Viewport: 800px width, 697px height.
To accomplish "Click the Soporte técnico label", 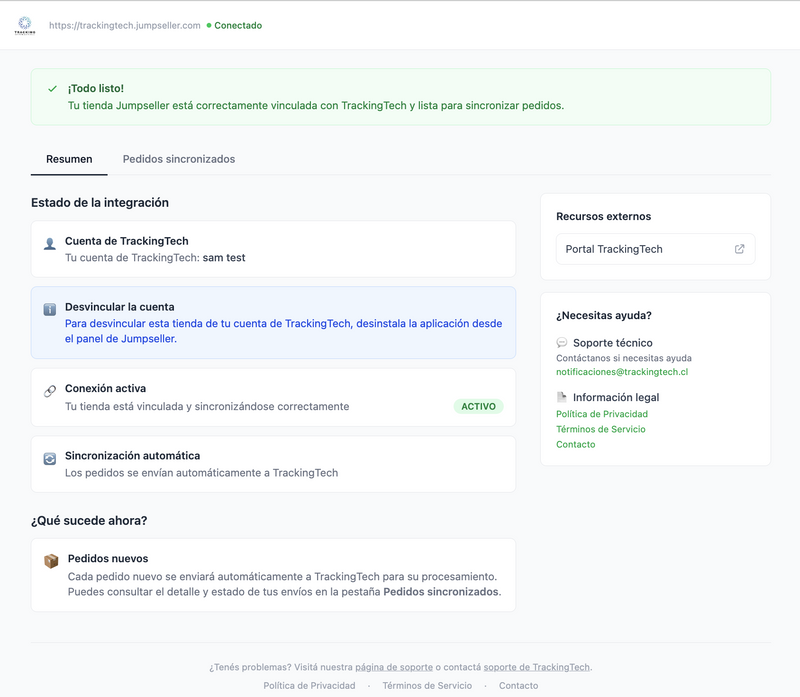I will tap(612, 343).
